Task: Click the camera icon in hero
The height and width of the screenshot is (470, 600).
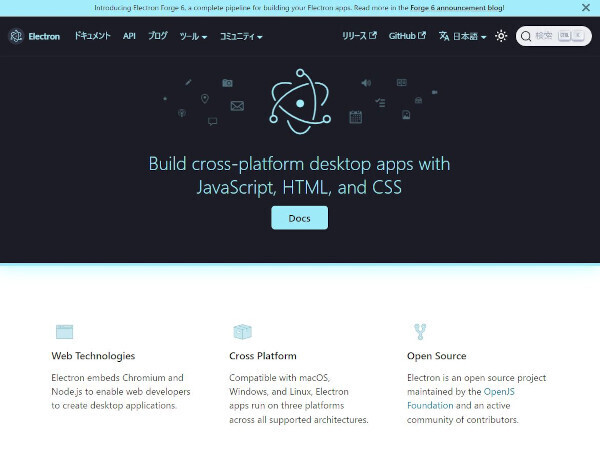Action: [x=227, y=83]
